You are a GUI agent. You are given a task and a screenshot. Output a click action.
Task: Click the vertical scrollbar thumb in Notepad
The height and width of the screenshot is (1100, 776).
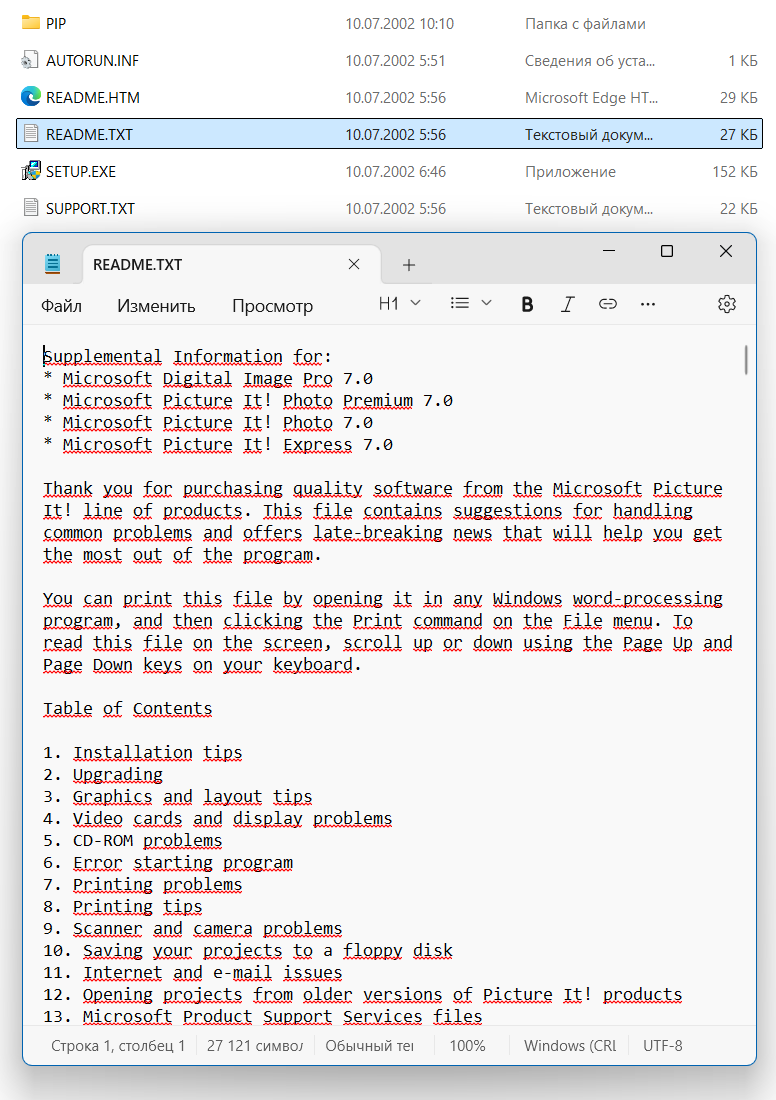(x=745, y=360)
